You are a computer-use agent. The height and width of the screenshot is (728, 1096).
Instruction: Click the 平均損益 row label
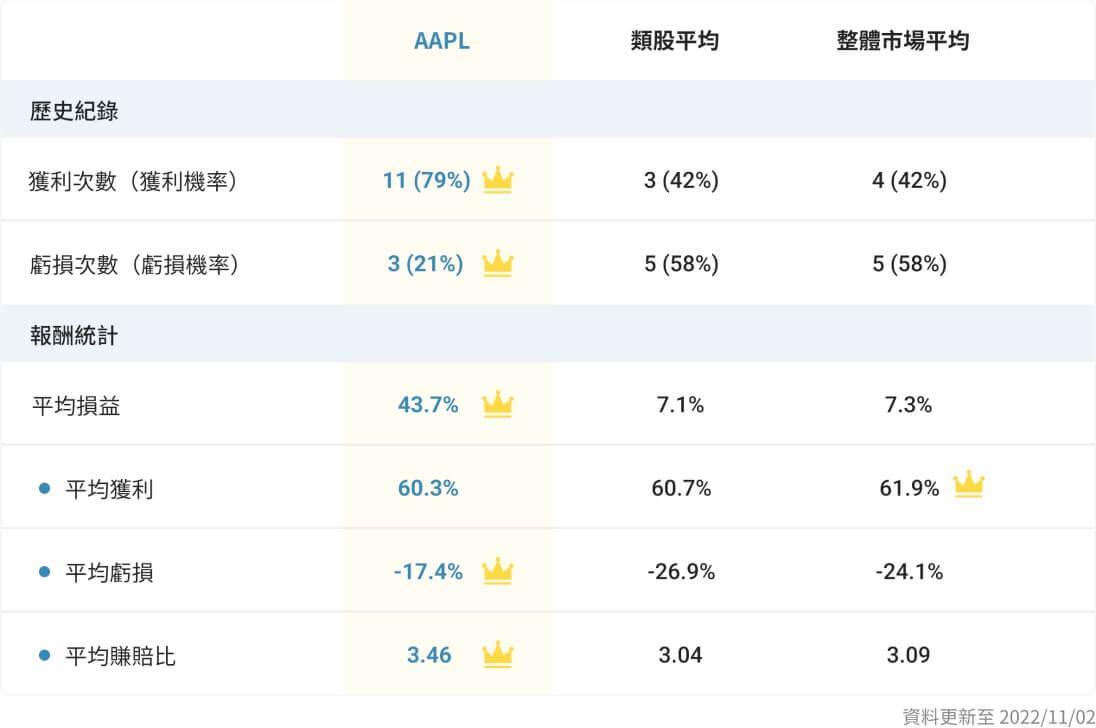[75, 406]
